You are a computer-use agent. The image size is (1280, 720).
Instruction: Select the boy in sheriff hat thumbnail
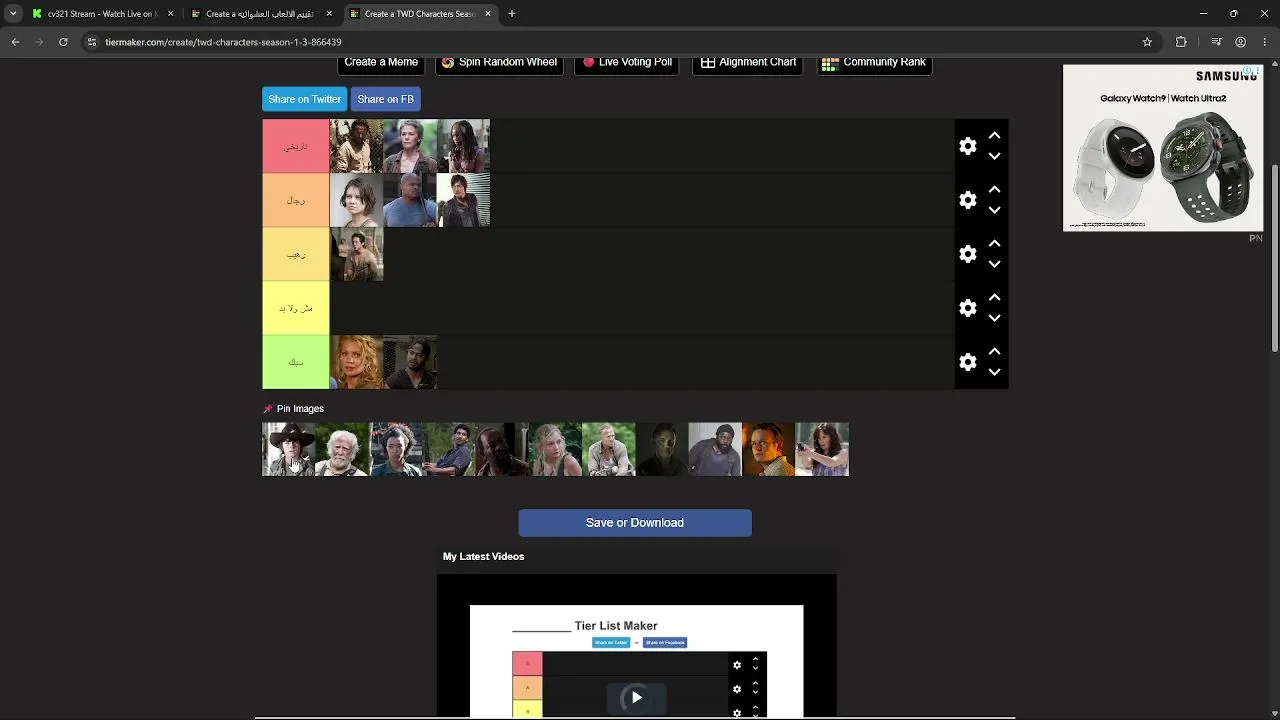[288, 449]
